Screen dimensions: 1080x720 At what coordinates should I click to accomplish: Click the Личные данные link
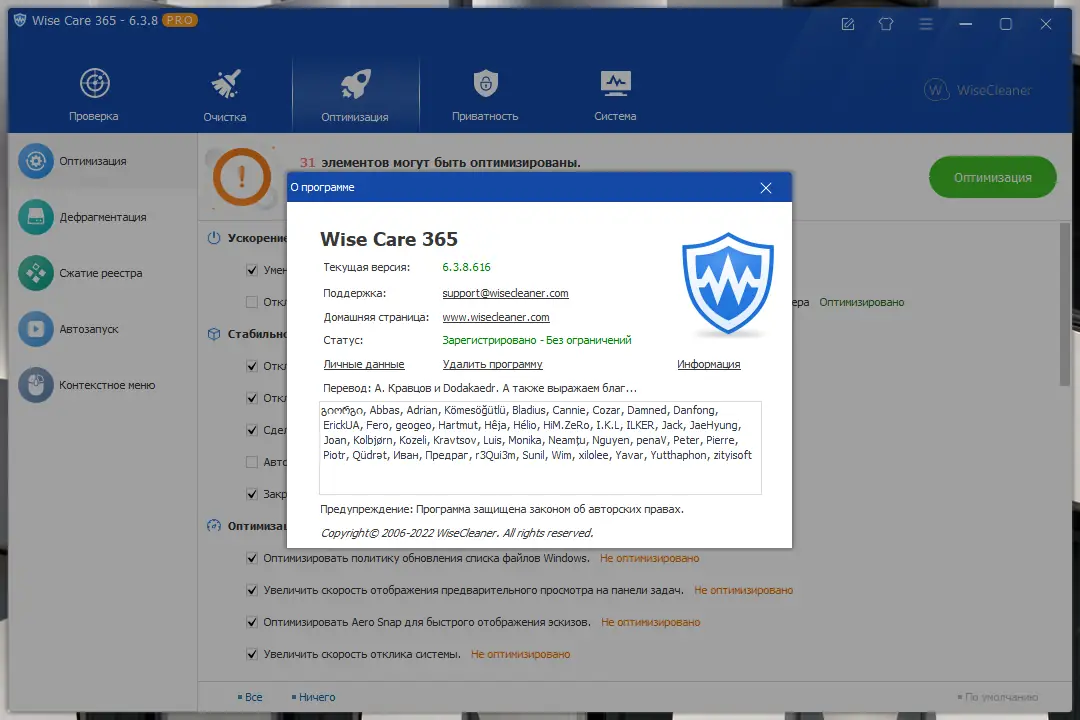click(364, 364)
